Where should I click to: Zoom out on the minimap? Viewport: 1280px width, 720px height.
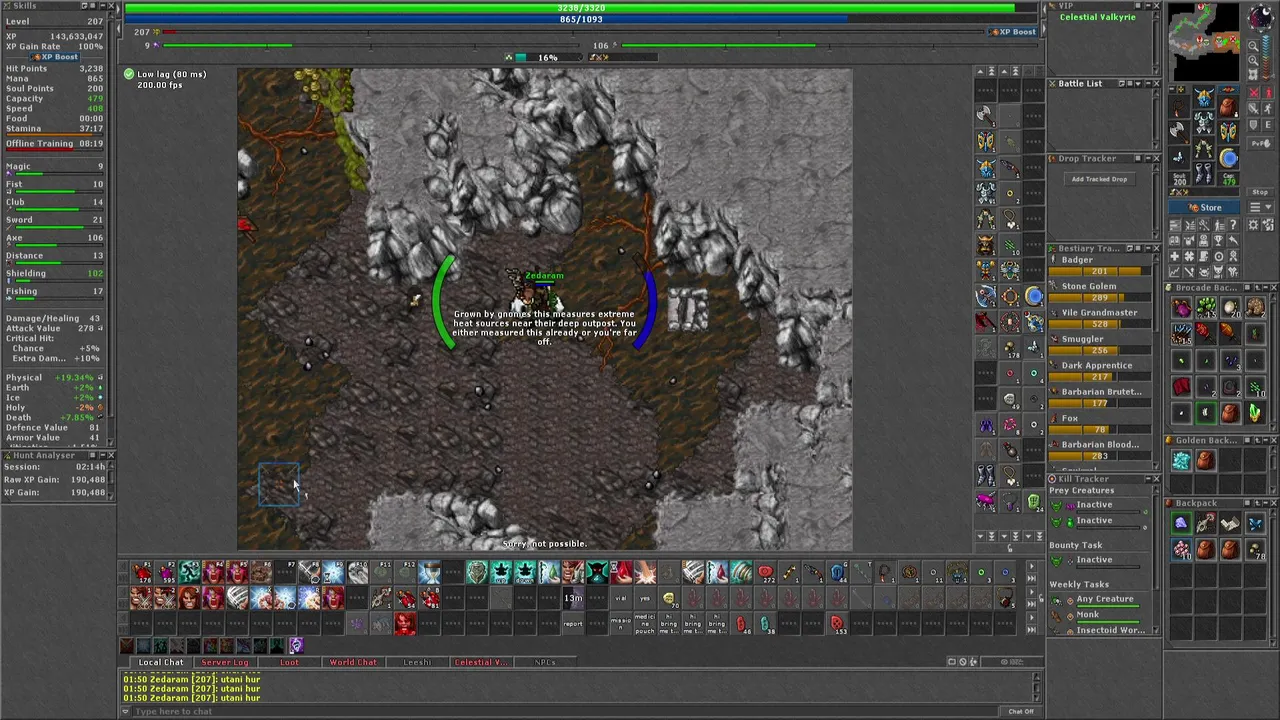1253,45
